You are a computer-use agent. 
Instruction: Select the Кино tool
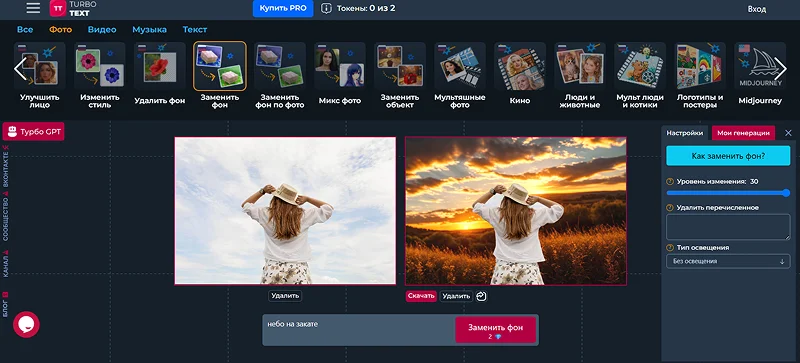(519, 74)
